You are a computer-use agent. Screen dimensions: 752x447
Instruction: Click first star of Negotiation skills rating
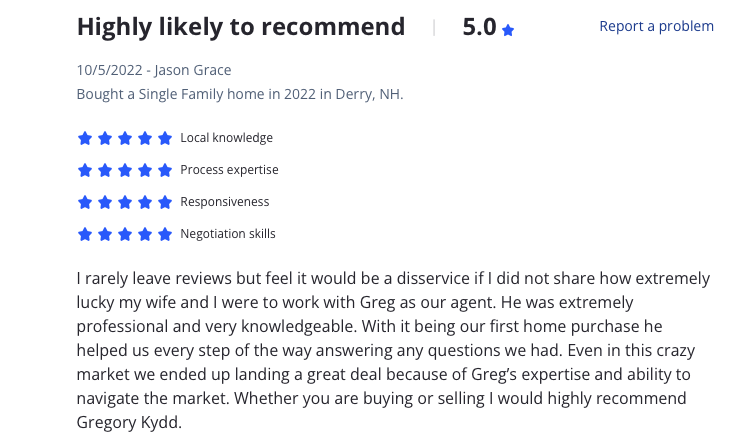(85, 234)
